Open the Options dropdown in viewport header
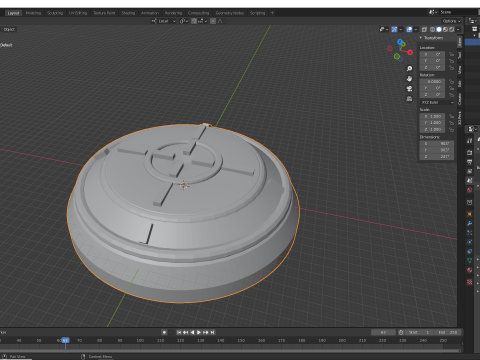This screenshot has width=480, height=360. pos(451,21)
